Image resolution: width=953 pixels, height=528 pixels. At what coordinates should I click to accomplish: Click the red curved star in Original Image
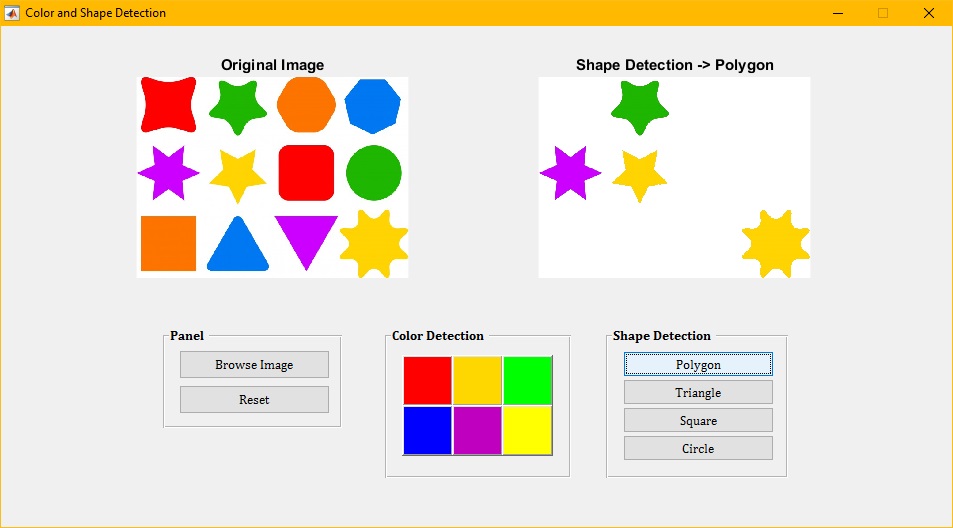169,104
